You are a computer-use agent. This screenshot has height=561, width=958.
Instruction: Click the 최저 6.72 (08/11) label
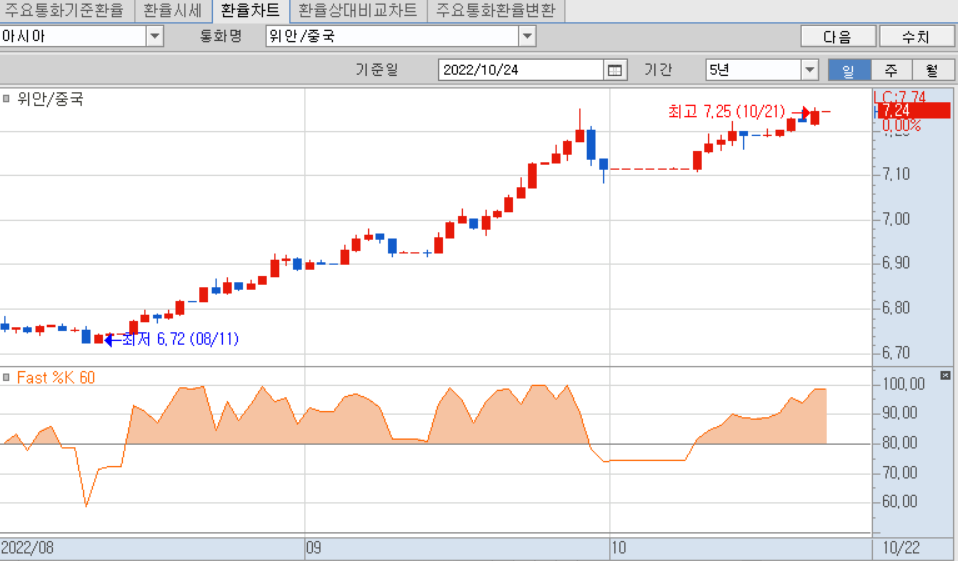(180, 339)
